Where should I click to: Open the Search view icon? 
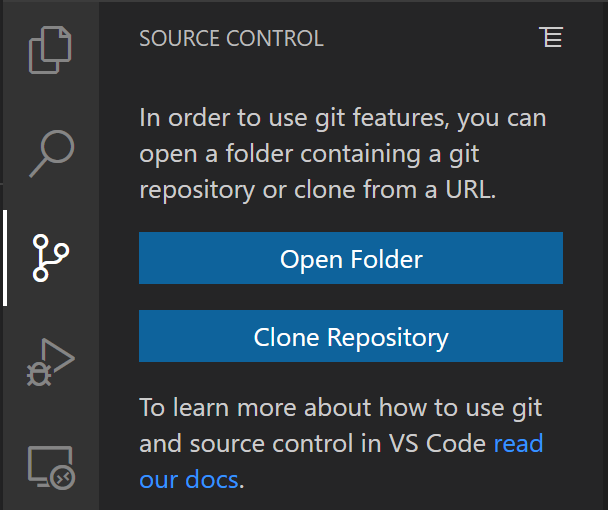point(51,153)
